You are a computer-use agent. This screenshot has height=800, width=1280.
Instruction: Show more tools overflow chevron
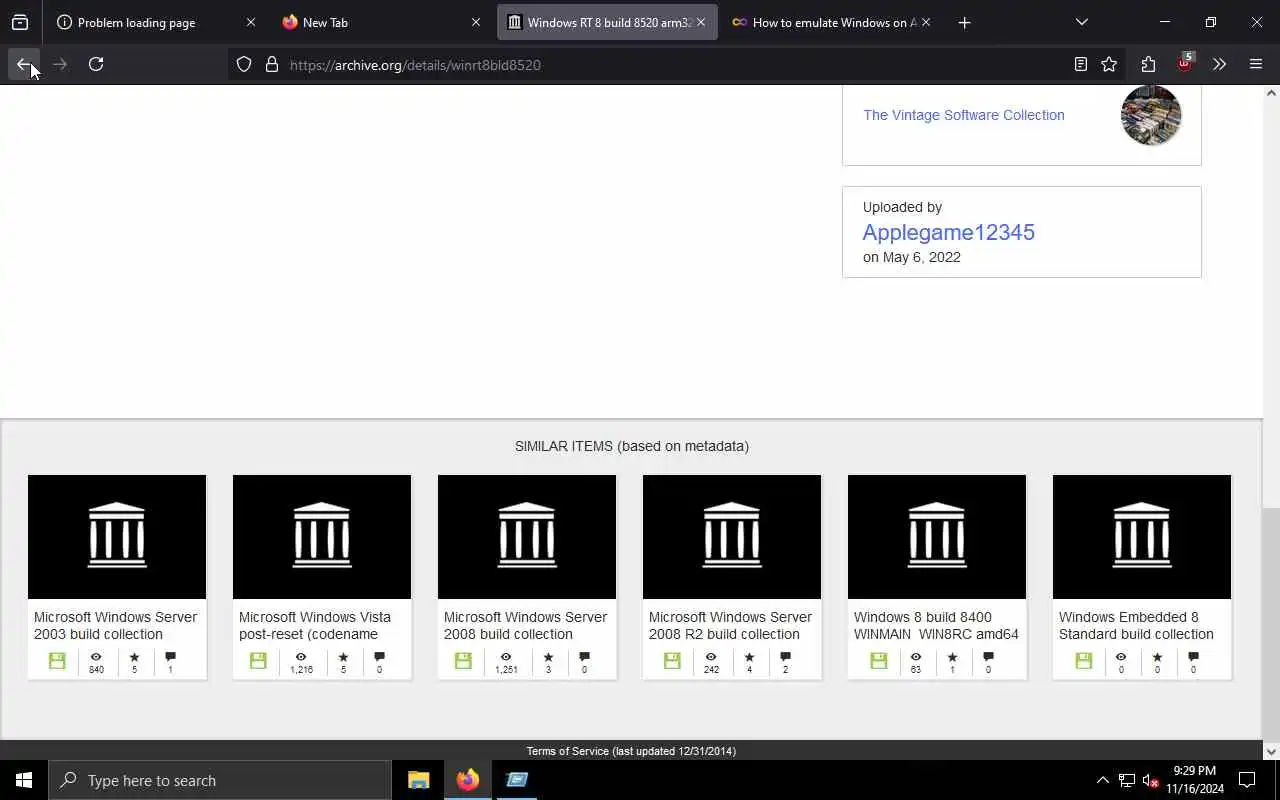click(x=1219, y=65)
